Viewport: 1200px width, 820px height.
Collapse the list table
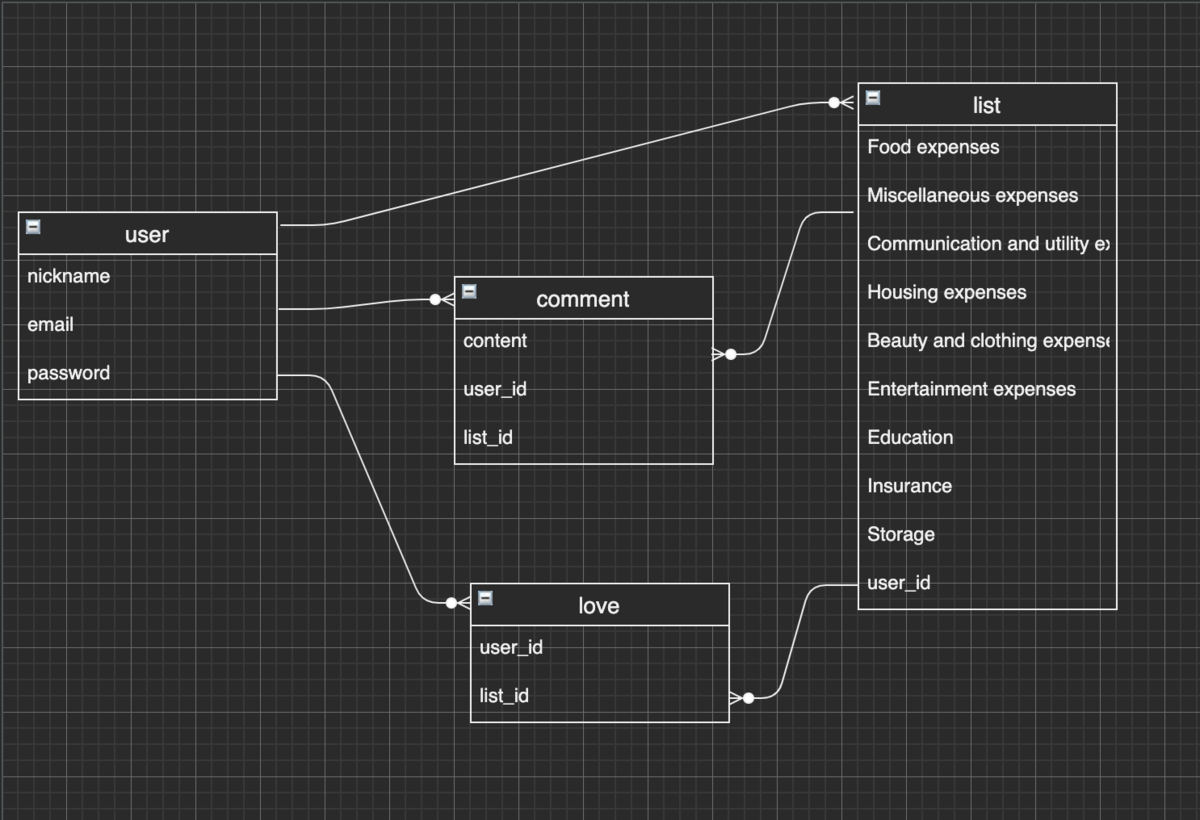tap(873, 98)
